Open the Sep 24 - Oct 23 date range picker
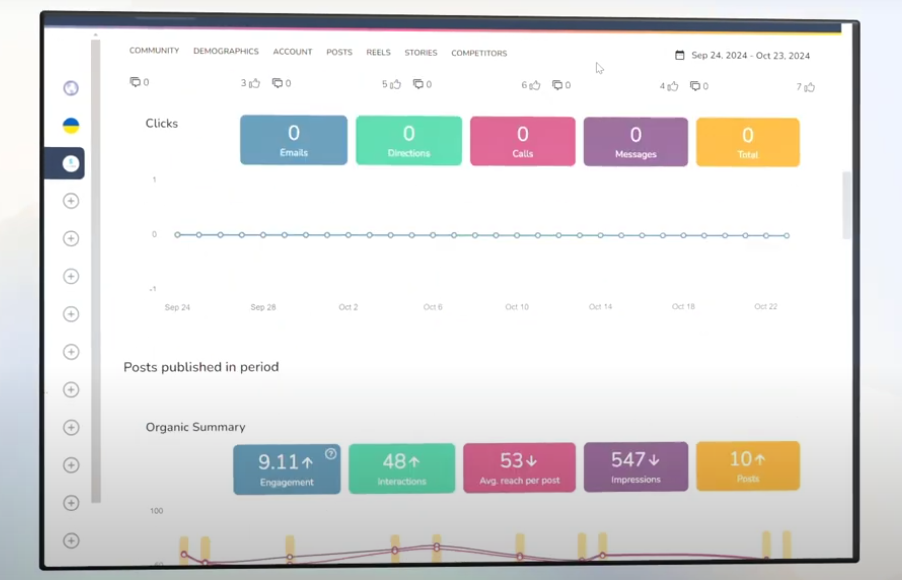The height and width of the screenshot is (580, 902). [x=750, y=56]
